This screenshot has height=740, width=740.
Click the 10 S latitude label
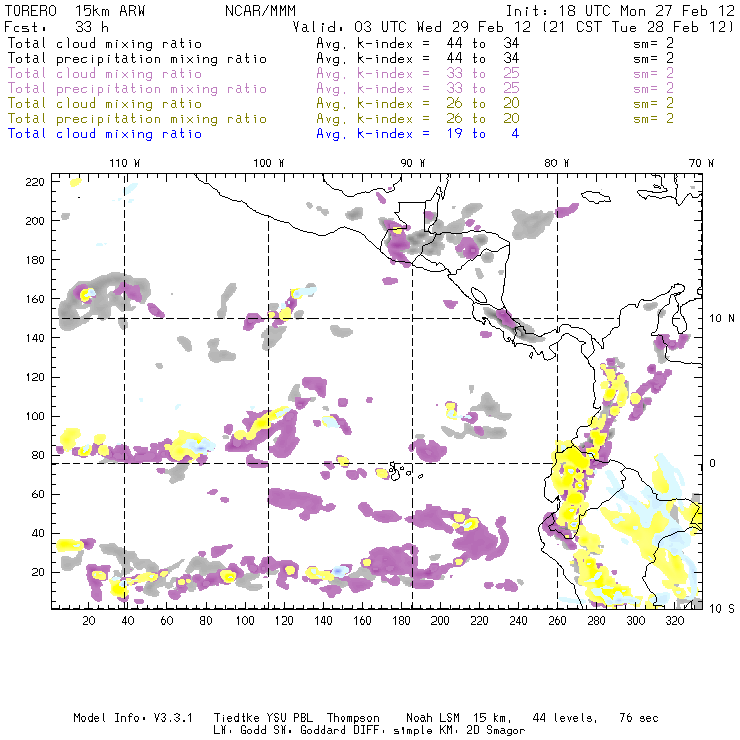tap(716, 608)
